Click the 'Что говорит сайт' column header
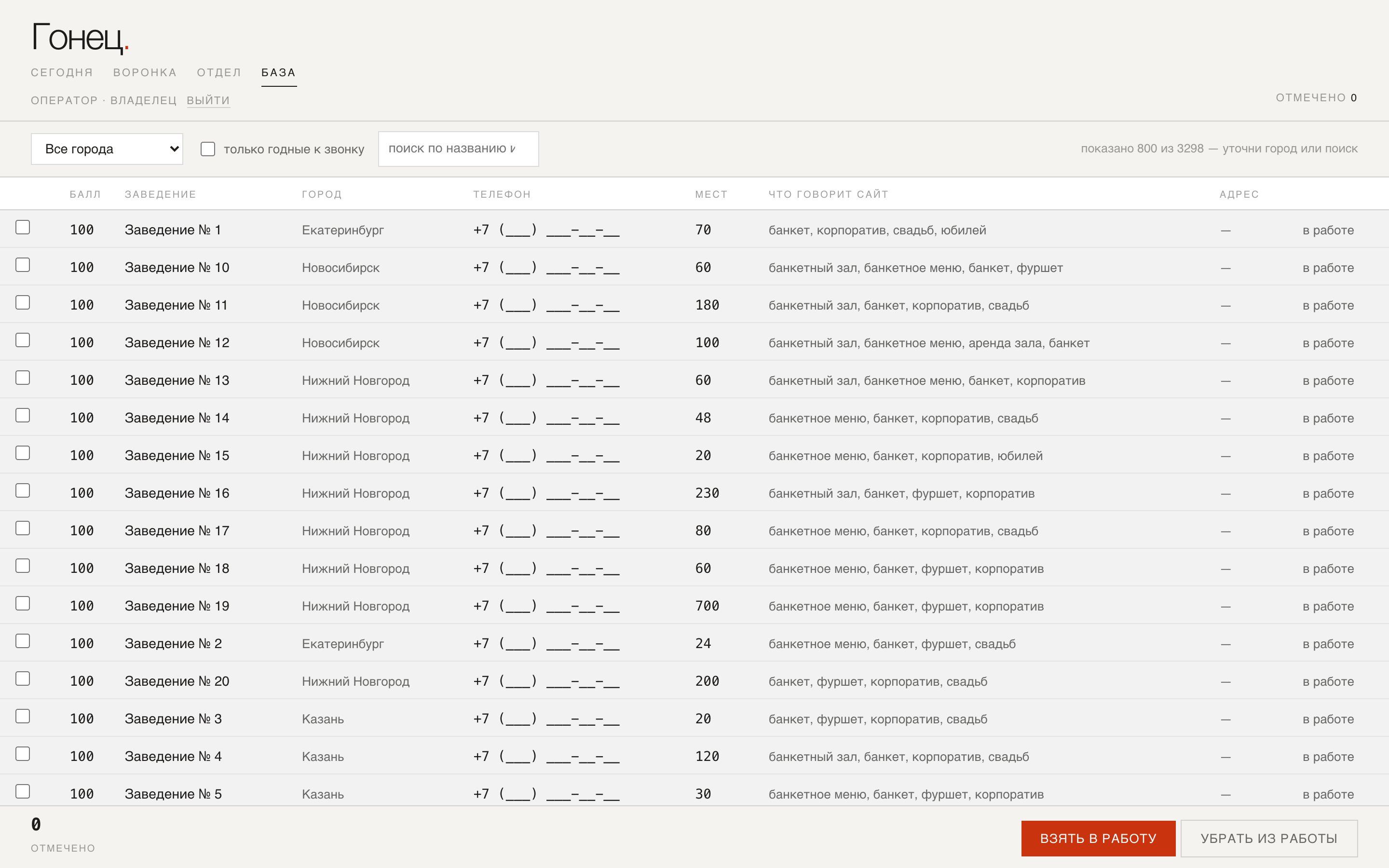This screenshot has width=1389, height=868. (828, 194)
